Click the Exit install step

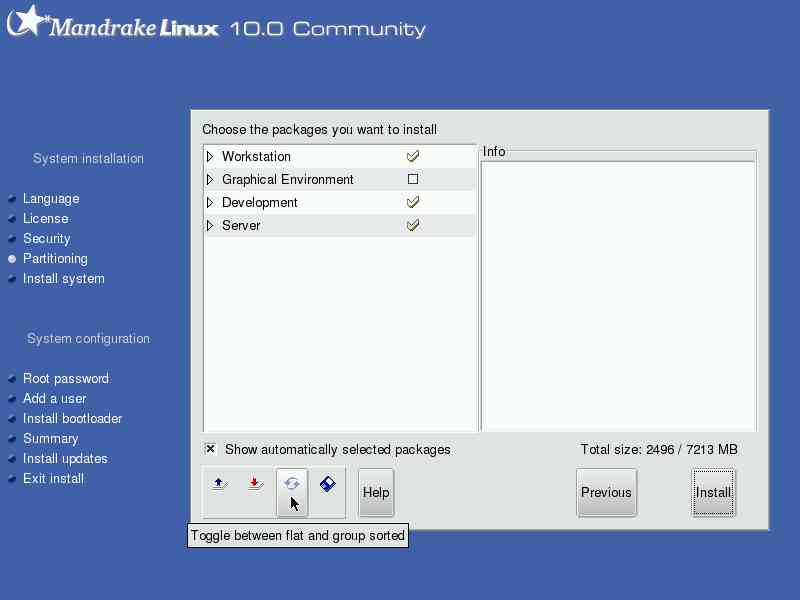tap(53, 479)
